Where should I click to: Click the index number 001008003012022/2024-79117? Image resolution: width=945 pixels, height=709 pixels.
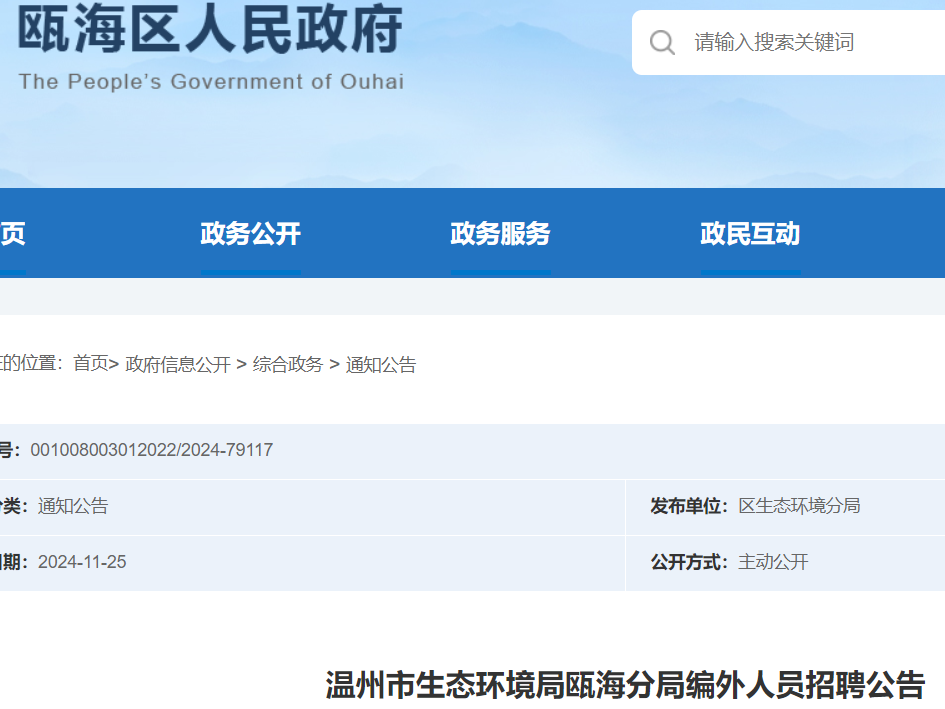152,450
